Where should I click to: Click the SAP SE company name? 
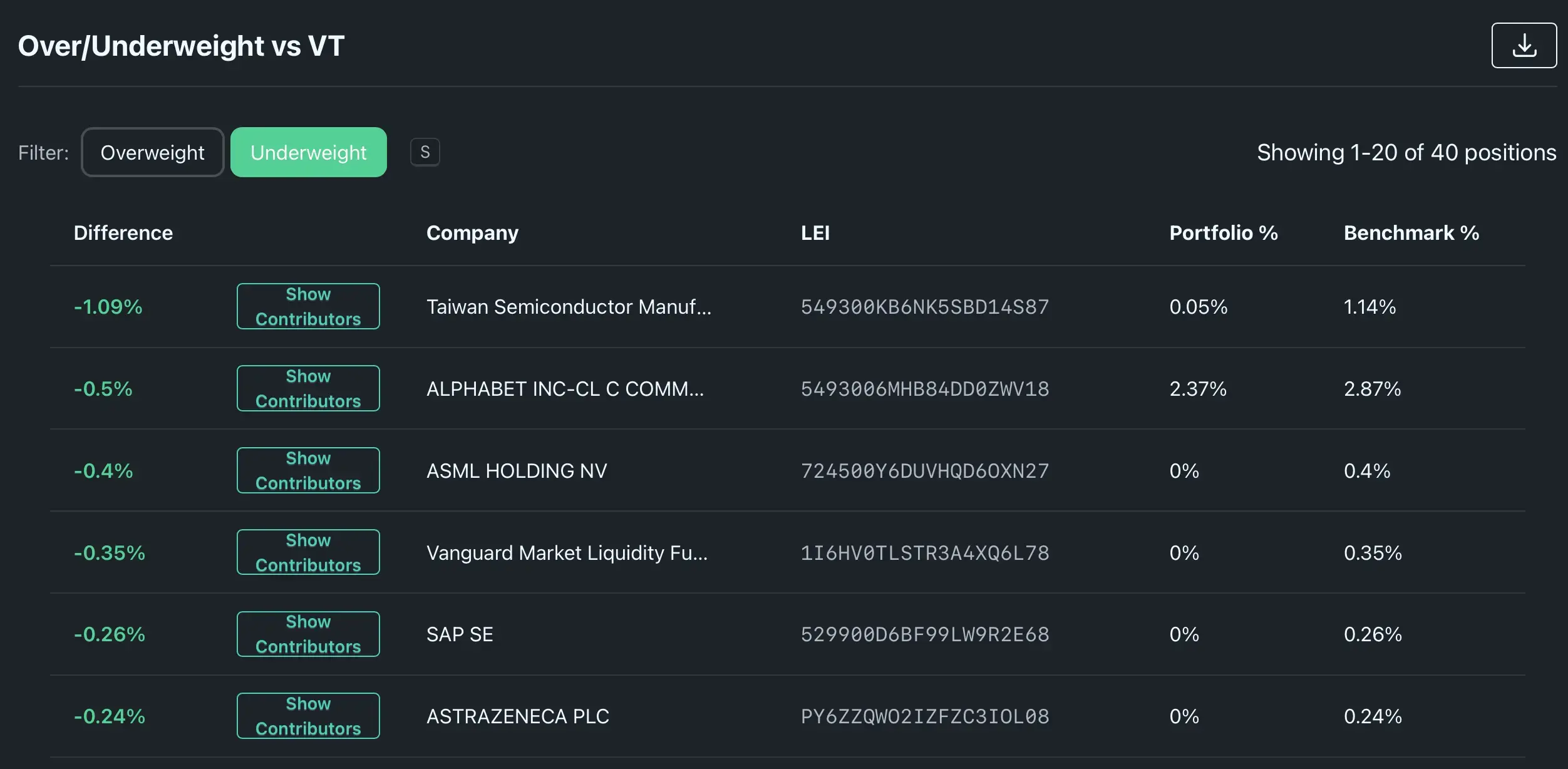point(460,634)
